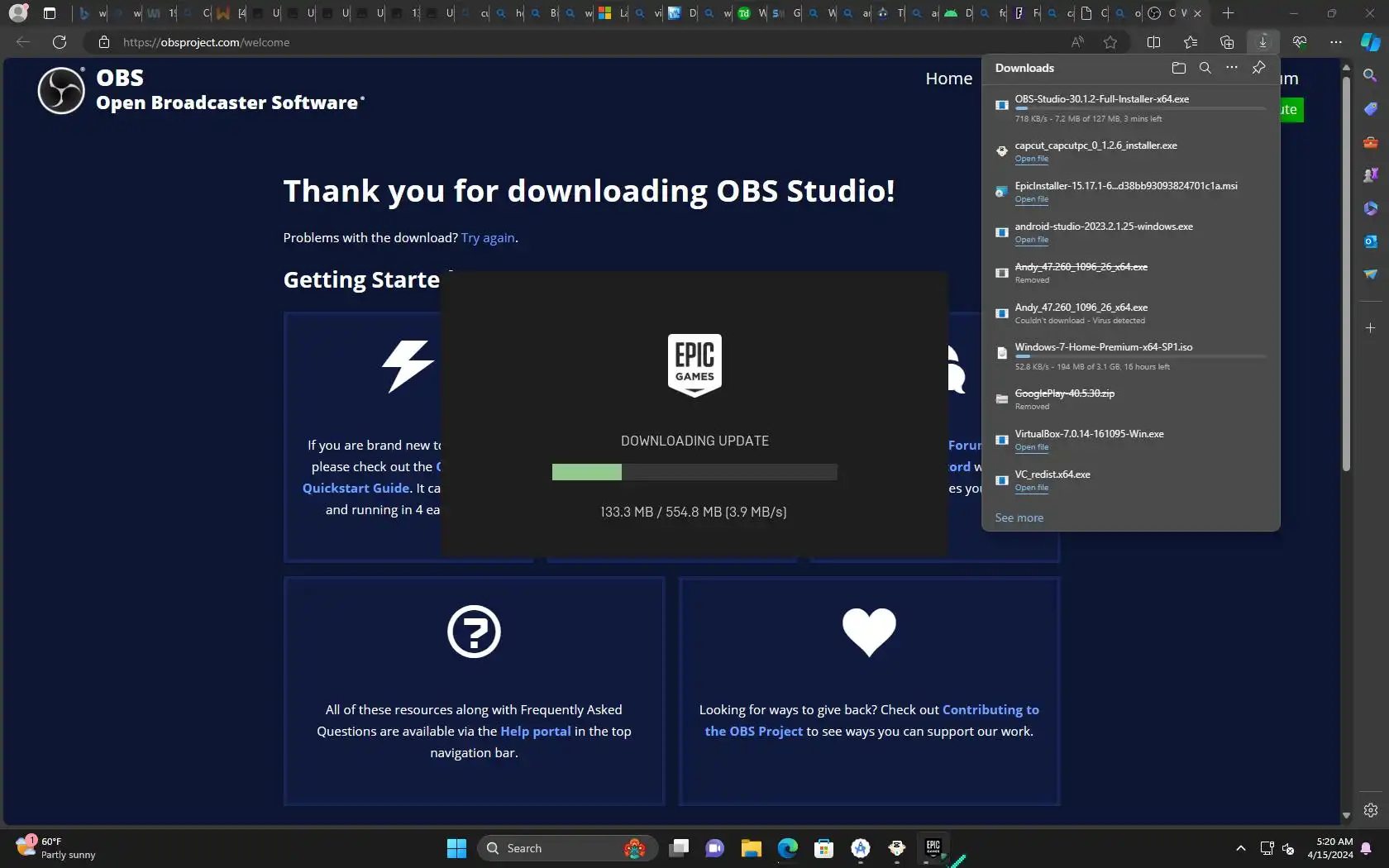The image size is (1389, 868).
Task: Open Edge Settings and more menu
Action: (1336, 42)
